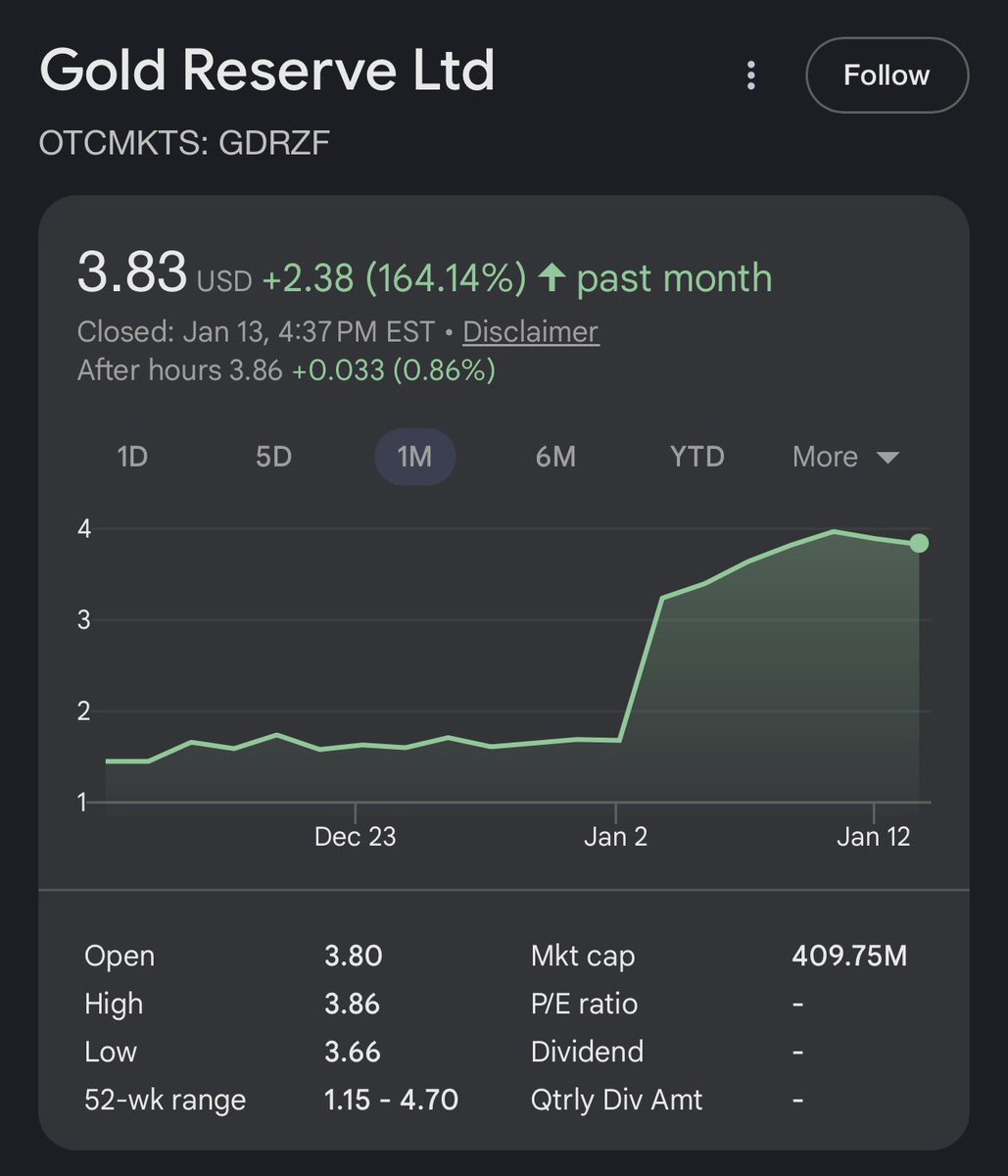This screenshot has width=1008, height=1176.
Task: Click the 3.83 current price
Action: pyautogui.click(x=131, y=273)
